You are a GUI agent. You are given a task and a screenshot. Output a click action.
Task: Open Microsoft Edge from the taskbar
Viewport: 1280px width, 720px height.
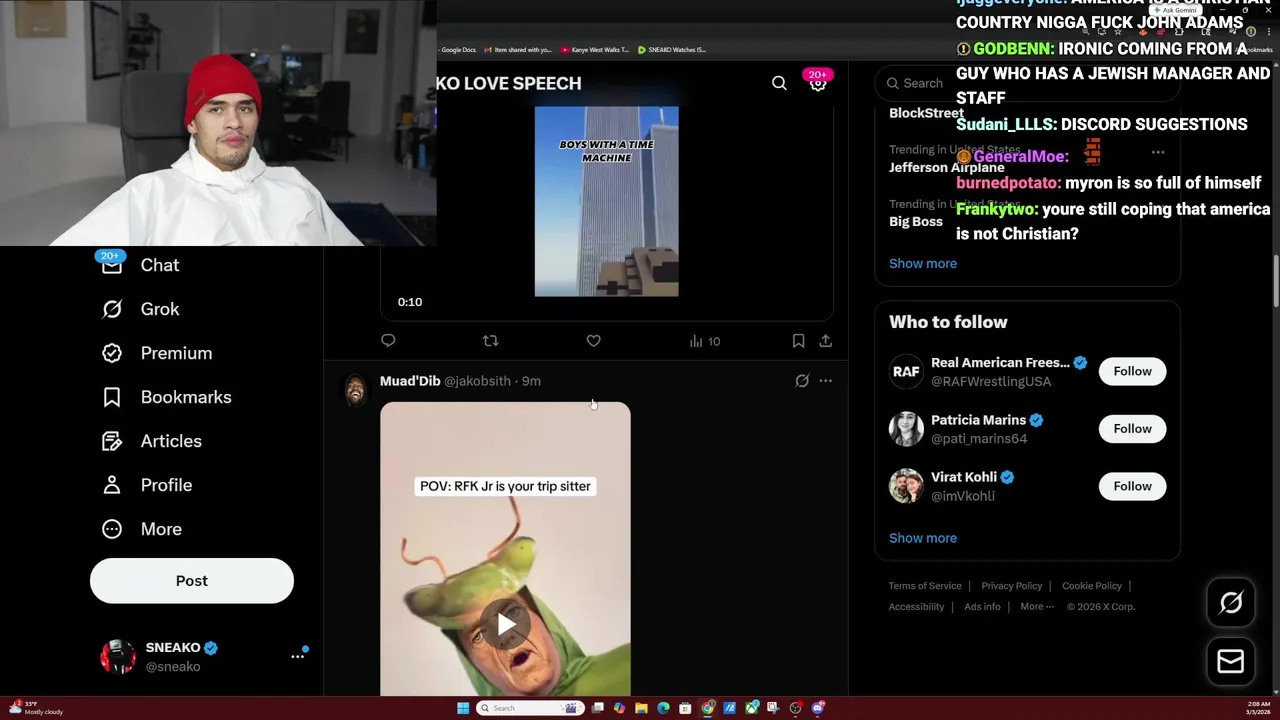pos(663,708)
